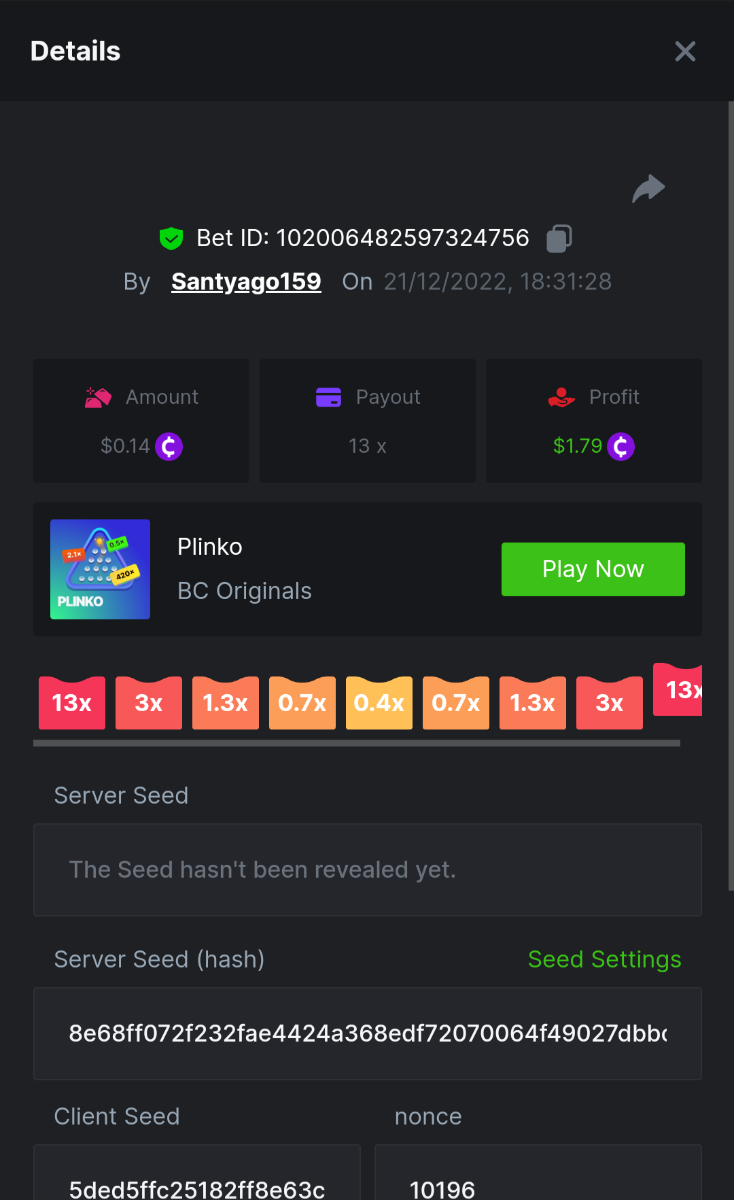Close the Details dialog
This screenshot has height=1200, width=734.
click(x=685, y=51)
